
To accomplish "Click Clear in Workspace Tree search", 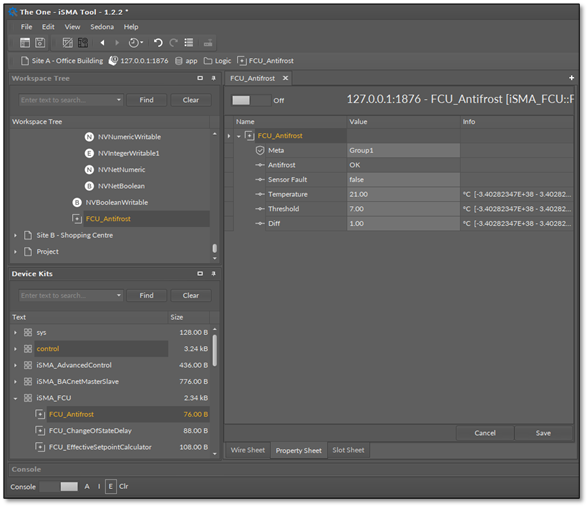I will [x=191, y=100].
